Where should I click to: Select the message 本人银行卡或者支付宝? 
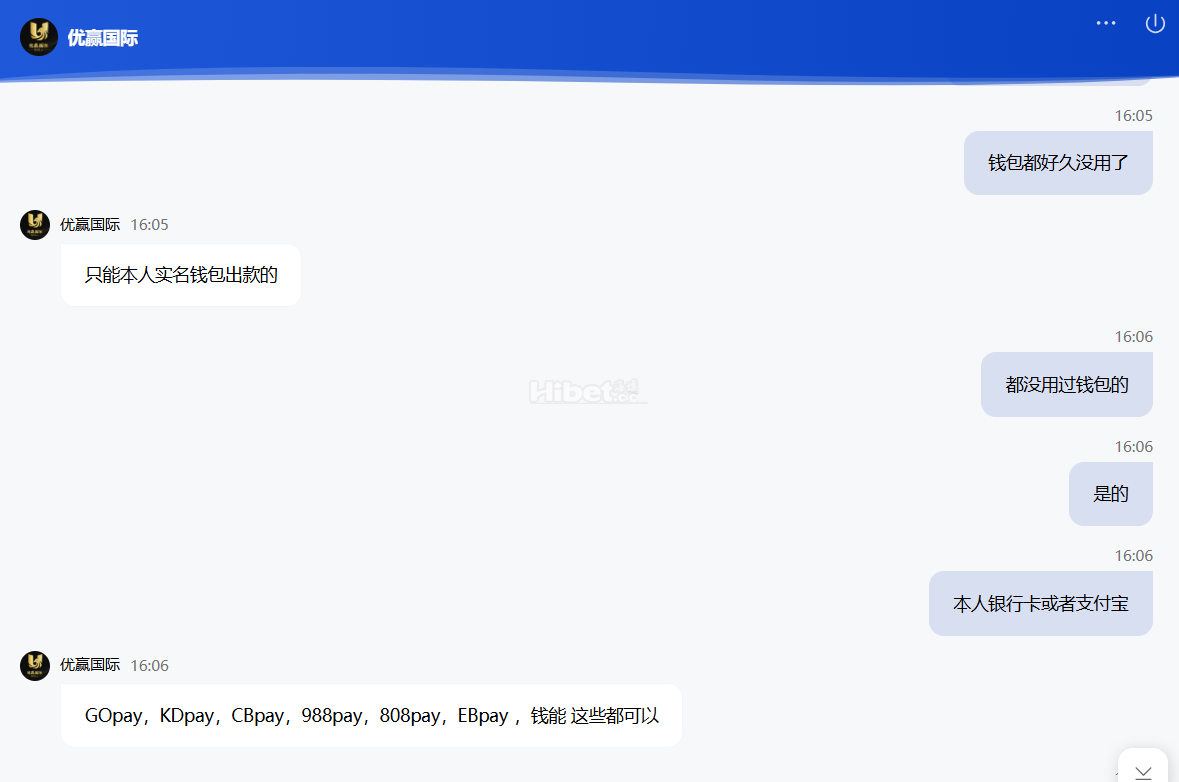pos(1040,604)
